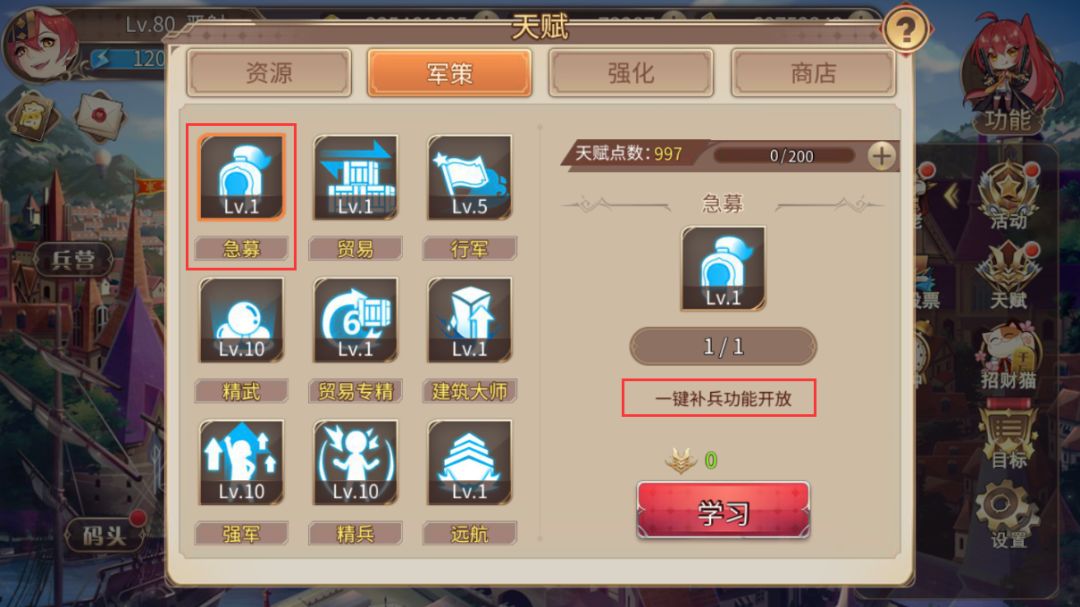Add talent points with the plus button
Viewport: 1080px width, 607px height.
881,156
